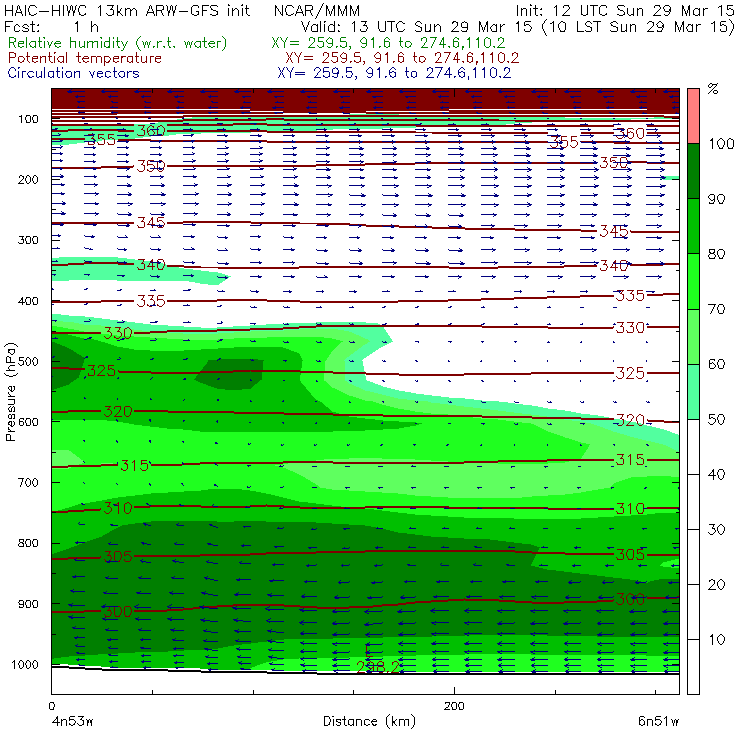Click the "Distance (km)" axis title
The height and width of the screenshot is (740, 740).
[x=369, y=722]
